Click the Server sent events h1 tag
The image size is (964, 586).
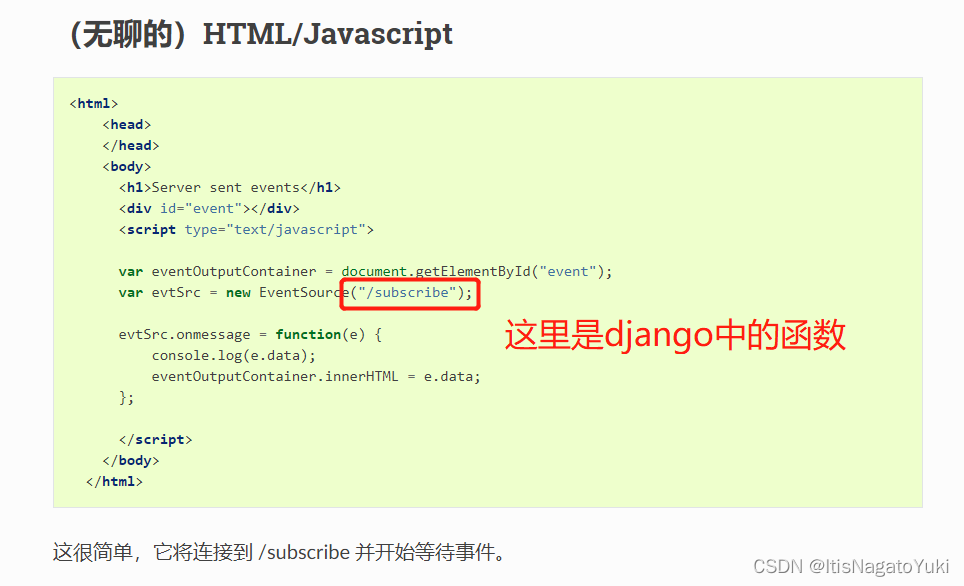(x=230, y=187)
